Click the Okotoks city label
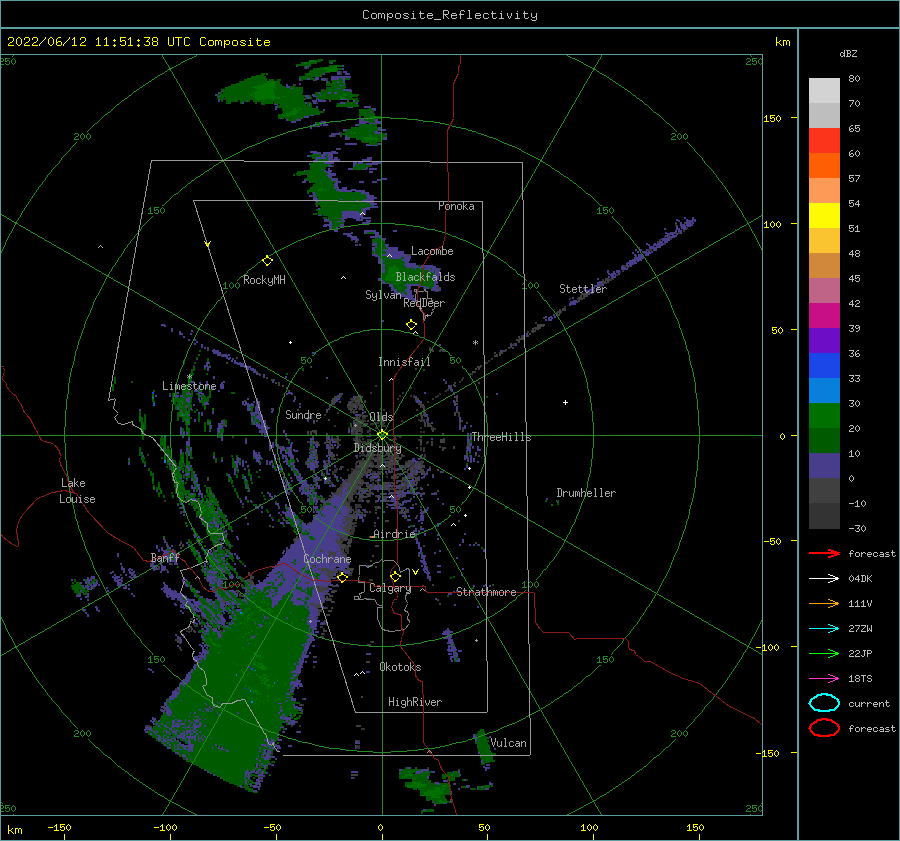The width and height of the screenshot is (900, 841). pos(401,666)
